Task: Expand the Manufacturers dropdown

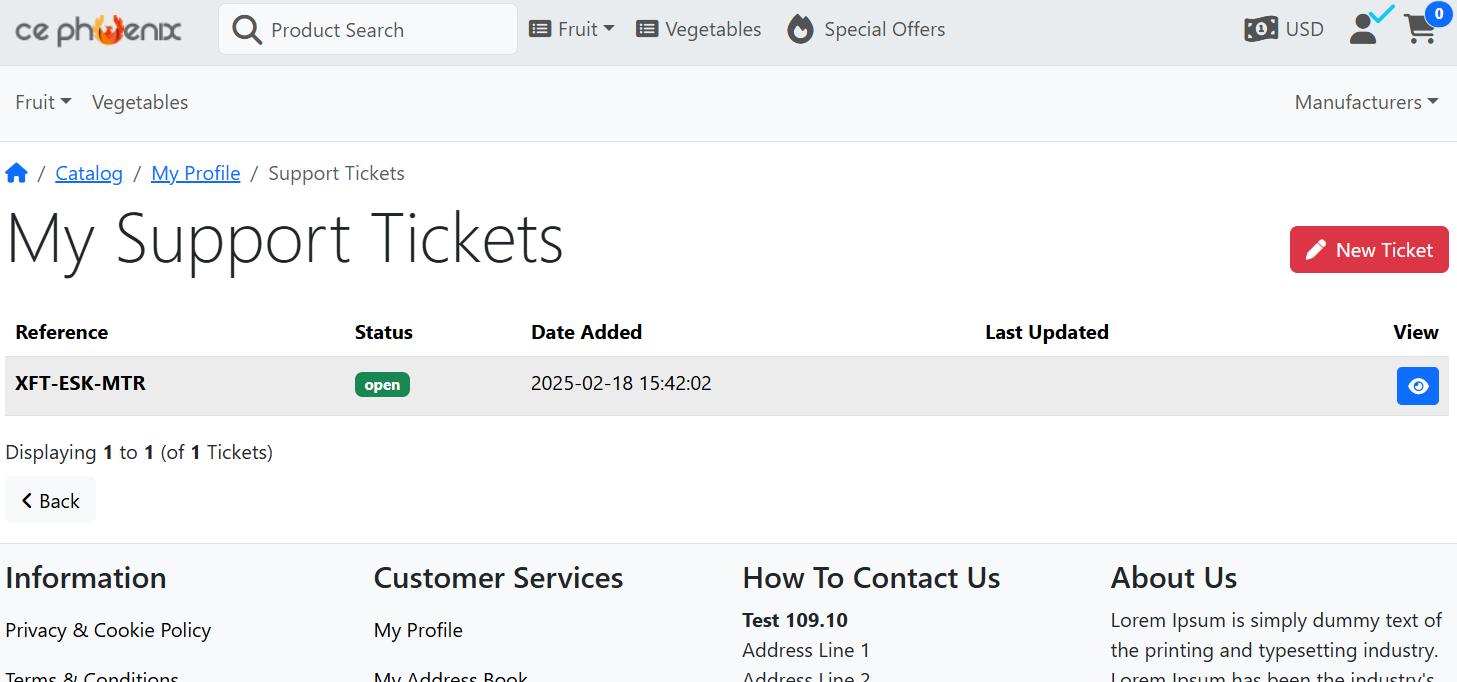Action: [1366, 102]
